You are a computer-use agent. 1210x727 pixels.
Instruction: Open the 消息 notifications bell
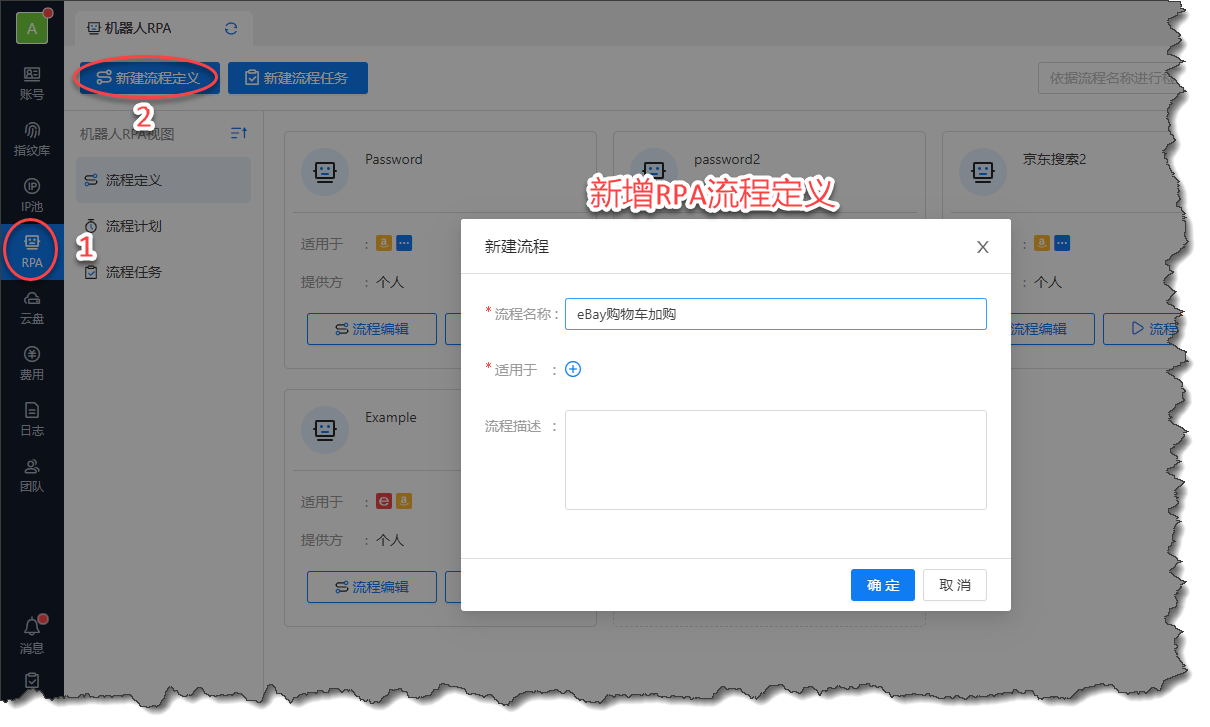tap(32, 636)
